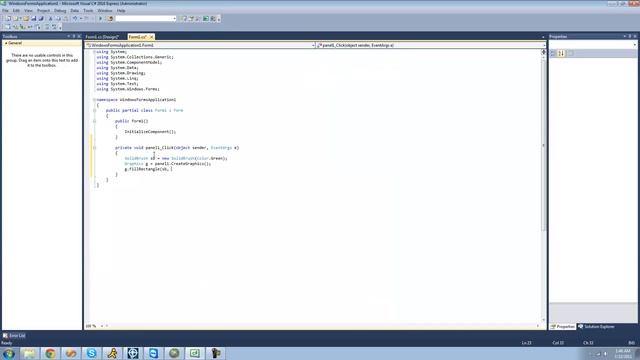Click on the g.FillRectangle(sb, line
This screenshot has width=640, height=360.
(x=148, y=169)
